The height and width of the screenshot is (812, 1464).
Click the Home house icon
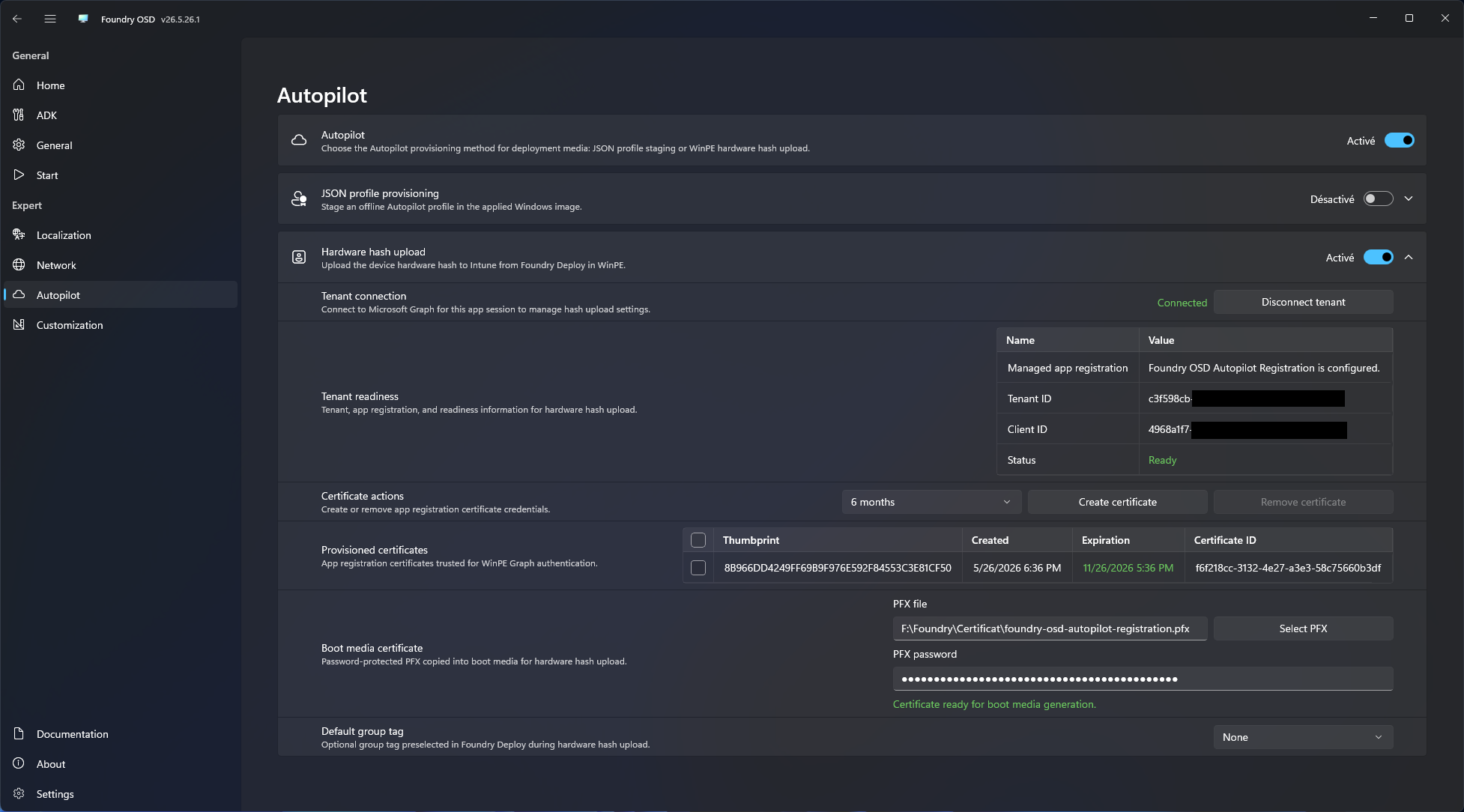pos(19,85)
